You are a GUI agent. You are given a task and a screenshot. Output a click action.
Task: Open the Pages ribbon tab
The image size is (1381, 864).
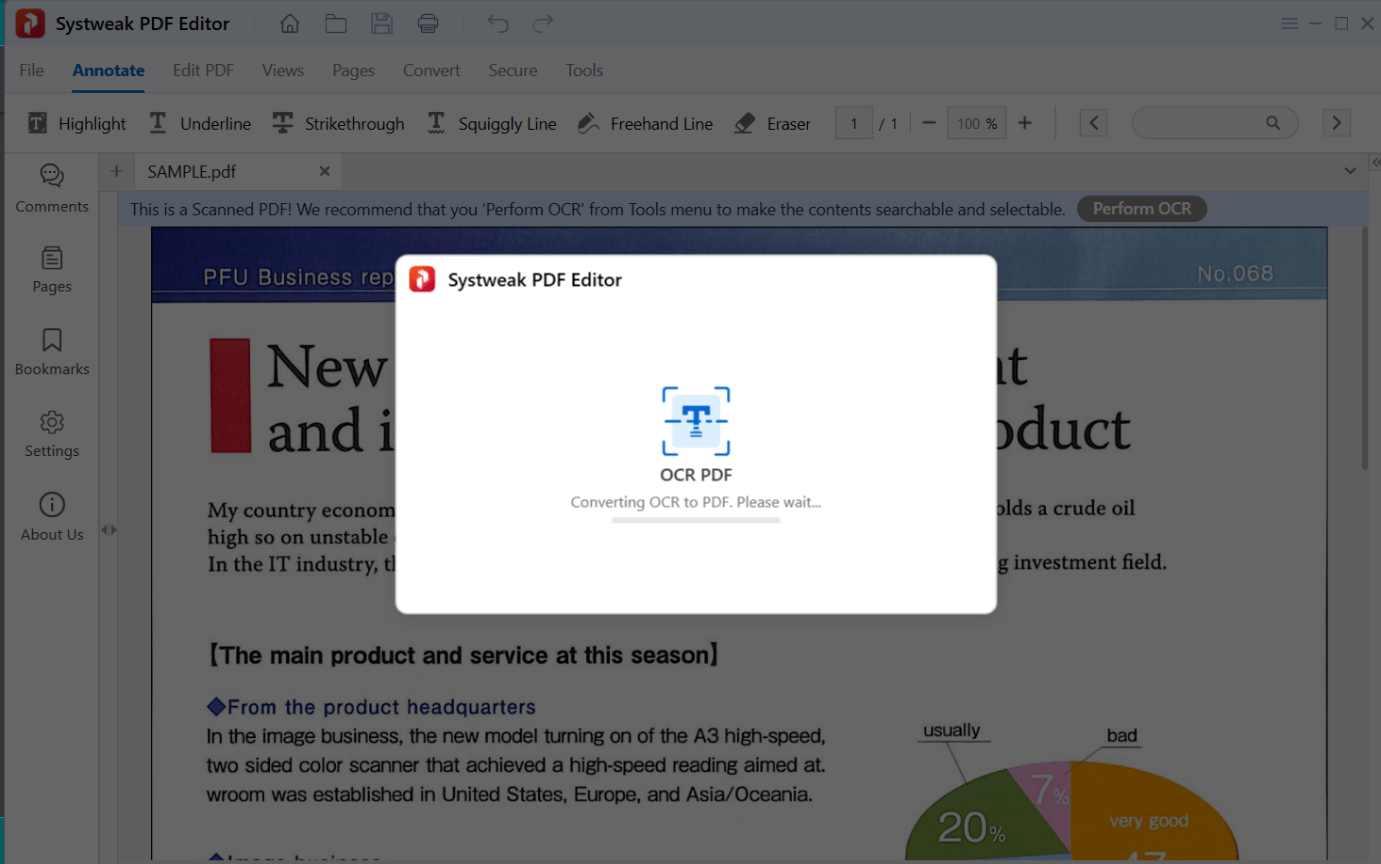tap(353, 70)
